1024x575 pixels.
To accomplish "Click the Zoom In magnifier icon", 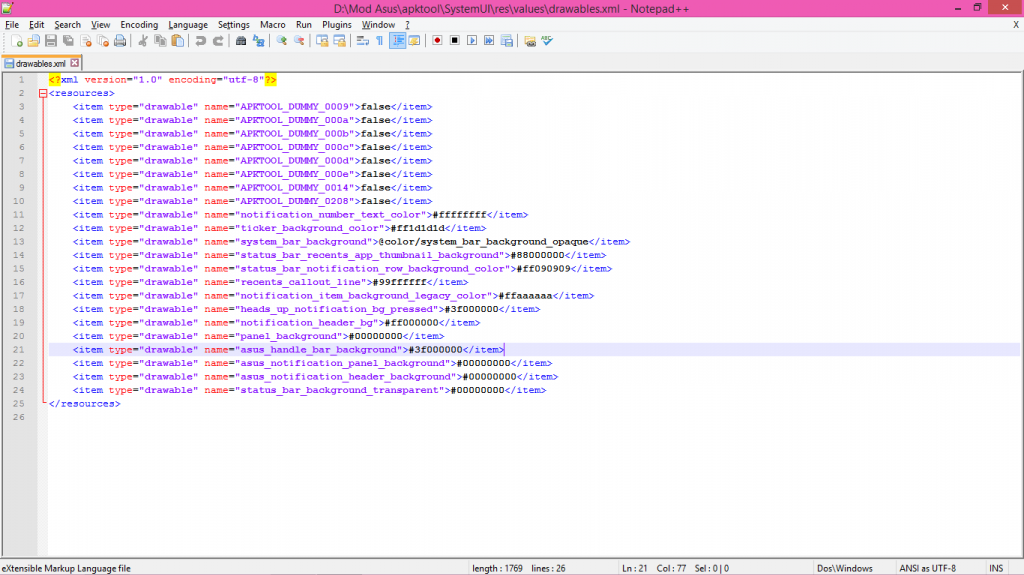I will tap(282, 41).
